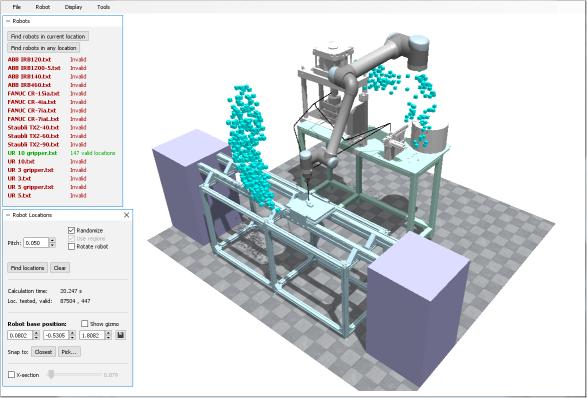Click the Find locations button
Screen dimensions: 587x398
27,268
